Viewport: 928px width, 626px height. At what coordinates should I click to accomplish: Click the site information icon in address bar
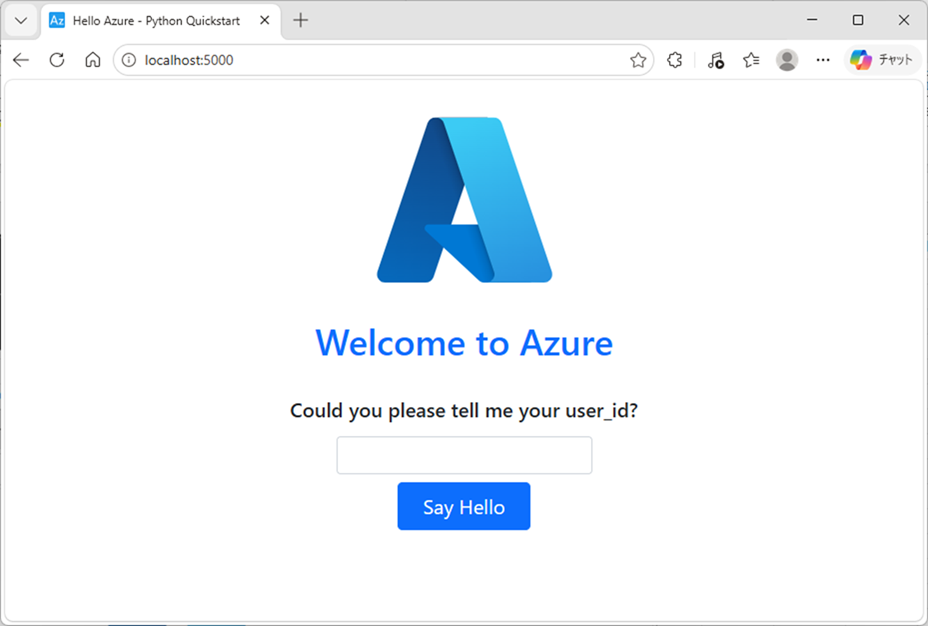(129, 59)
